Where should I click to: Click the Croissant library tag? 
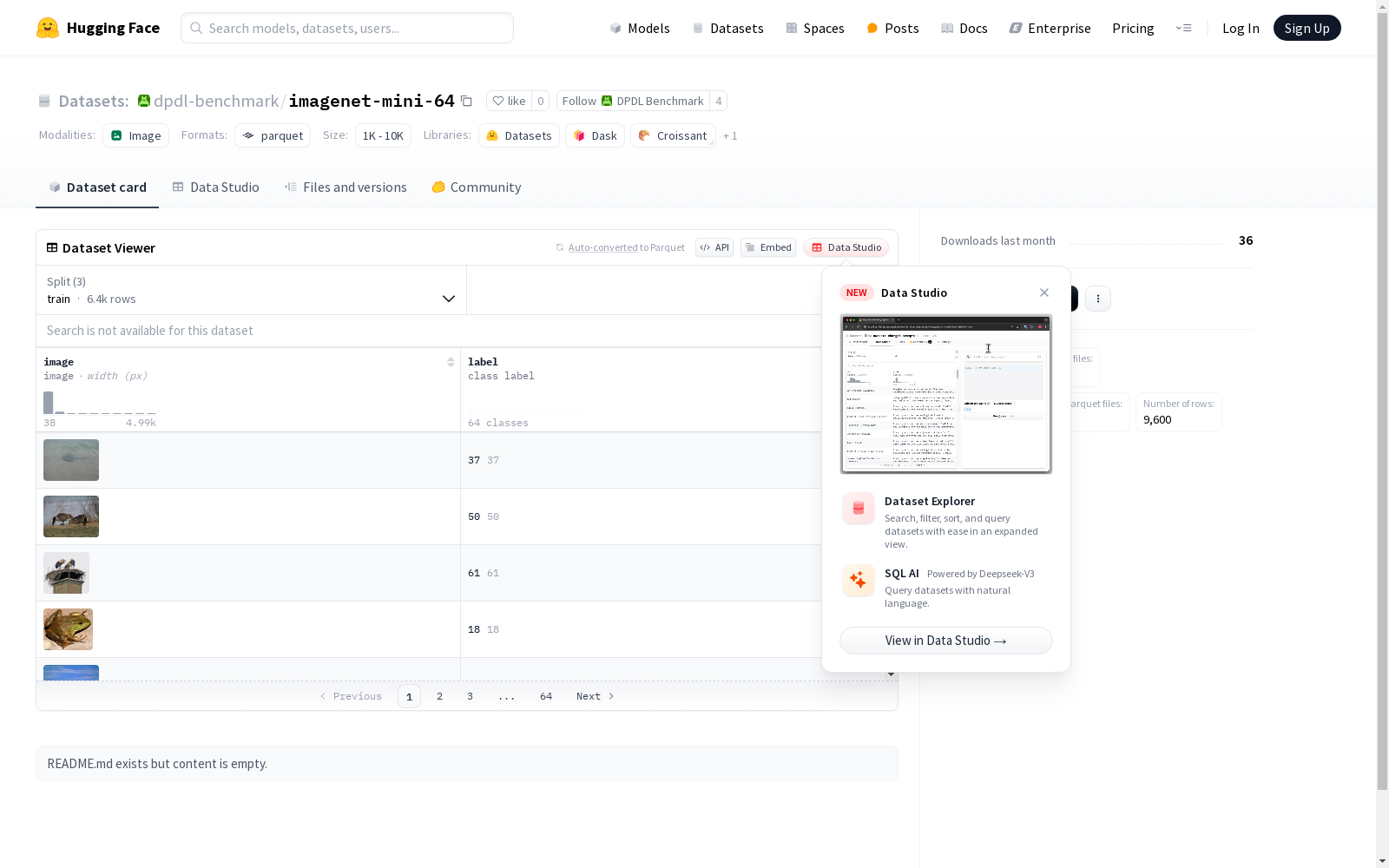click(673, 135)
